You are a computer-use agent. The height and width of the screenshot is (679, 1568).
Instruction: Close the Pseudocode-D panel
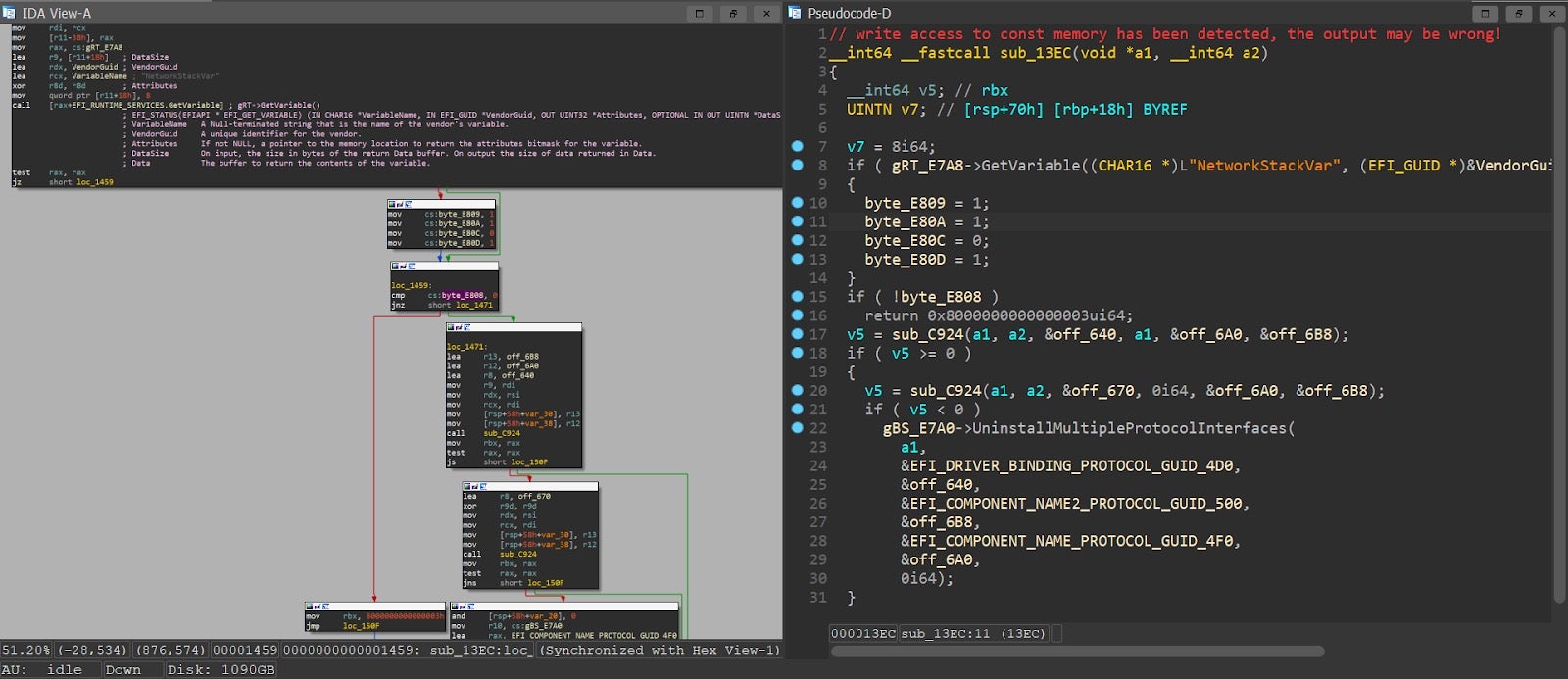[1551, 13]
